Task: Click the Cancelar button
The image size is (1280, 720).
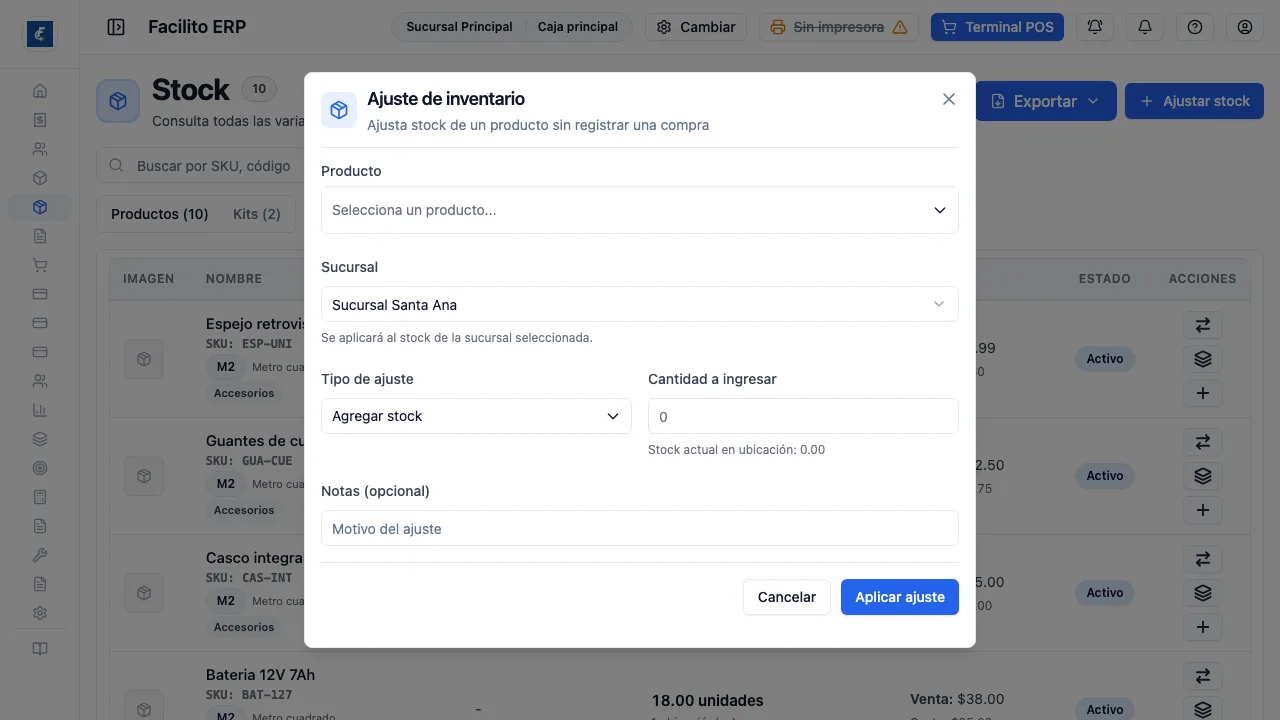Action: click(x=787, y=597)
